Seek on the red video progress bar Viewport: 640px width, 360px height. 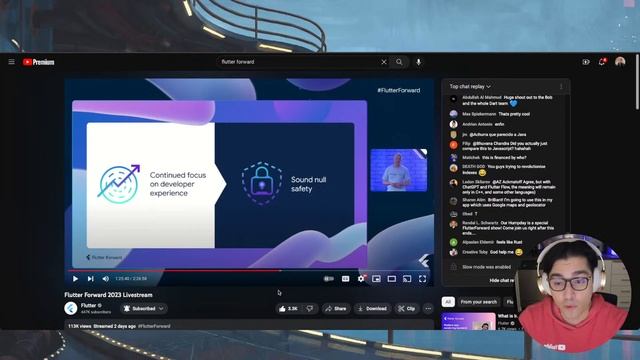[250, 270]
